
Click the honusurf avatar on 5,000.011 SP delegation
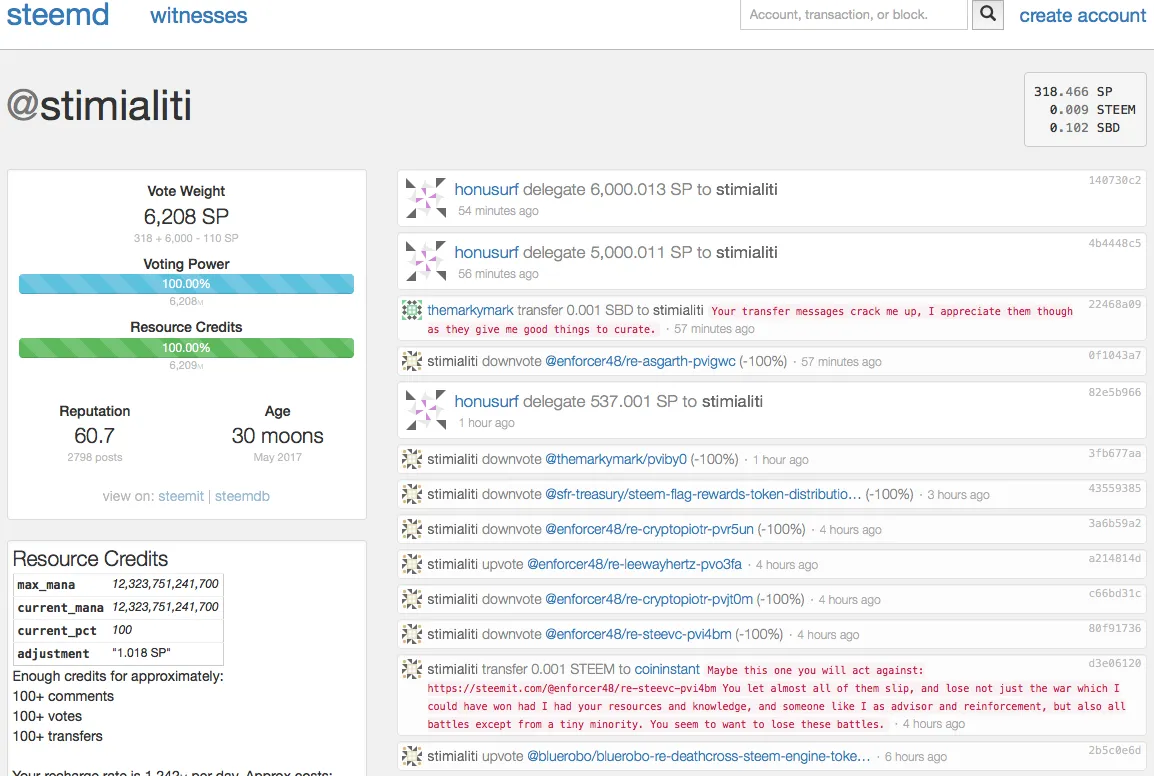point(426,261)
